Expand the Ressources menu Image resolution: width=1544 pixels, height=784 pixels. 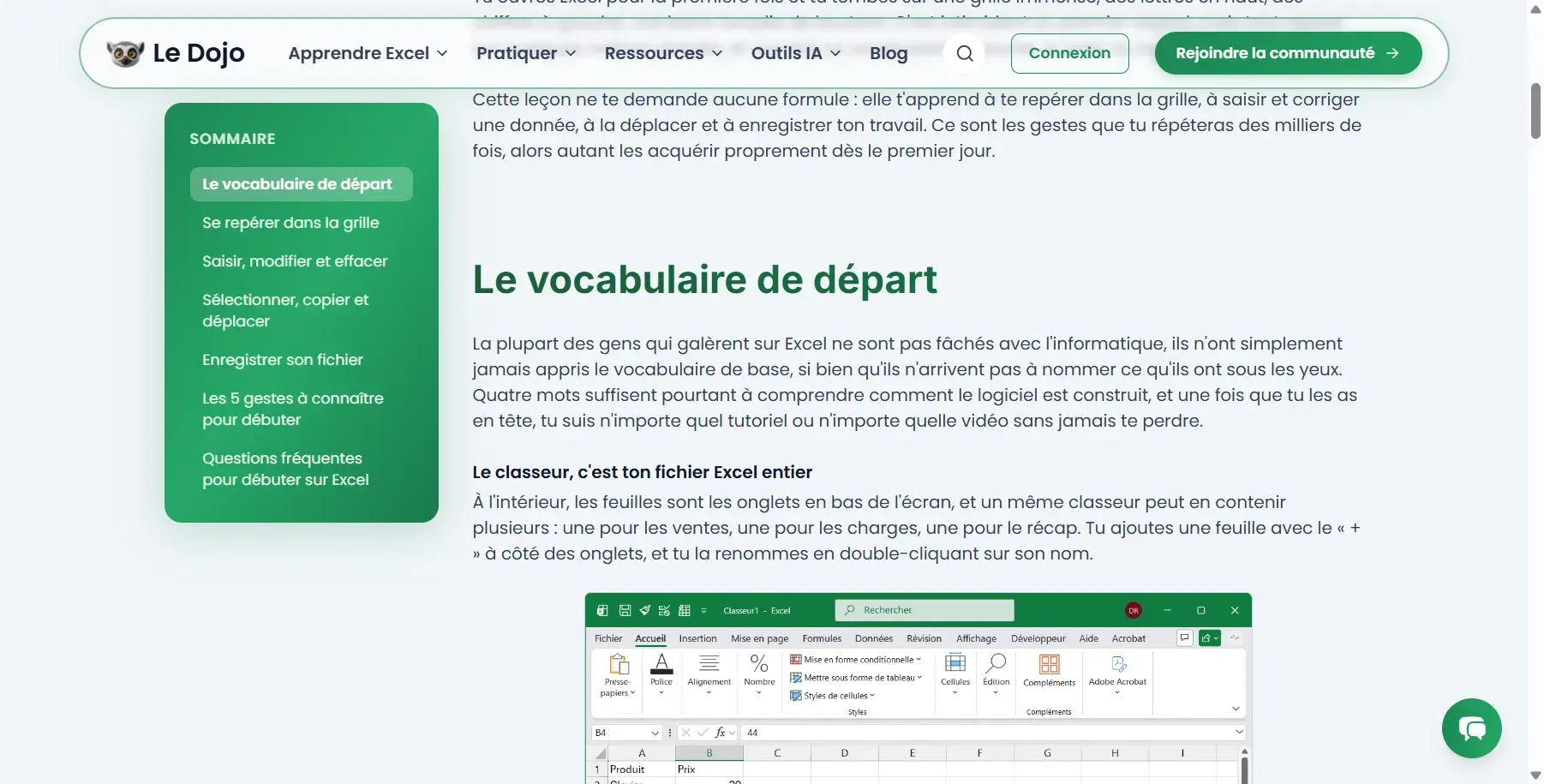(x=663, y=53)
